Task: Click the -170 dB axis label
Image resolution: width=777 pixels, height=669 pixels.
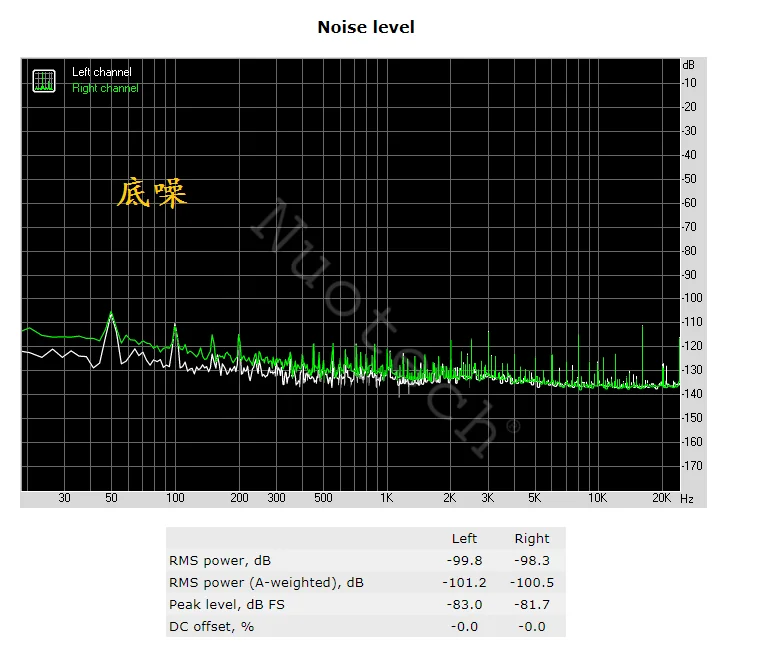Action: [x=692, y=466]
